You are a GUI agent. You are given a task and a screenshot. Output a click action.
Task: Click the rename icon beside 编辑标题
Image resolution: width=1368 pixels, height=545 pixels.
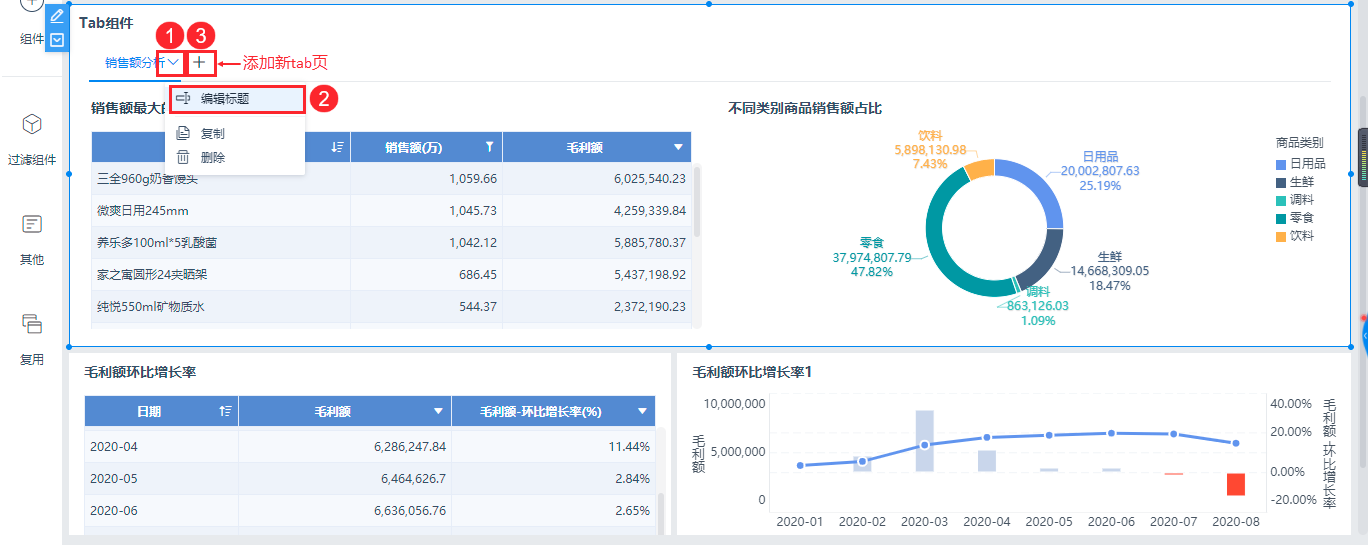[x=183, y=99]
